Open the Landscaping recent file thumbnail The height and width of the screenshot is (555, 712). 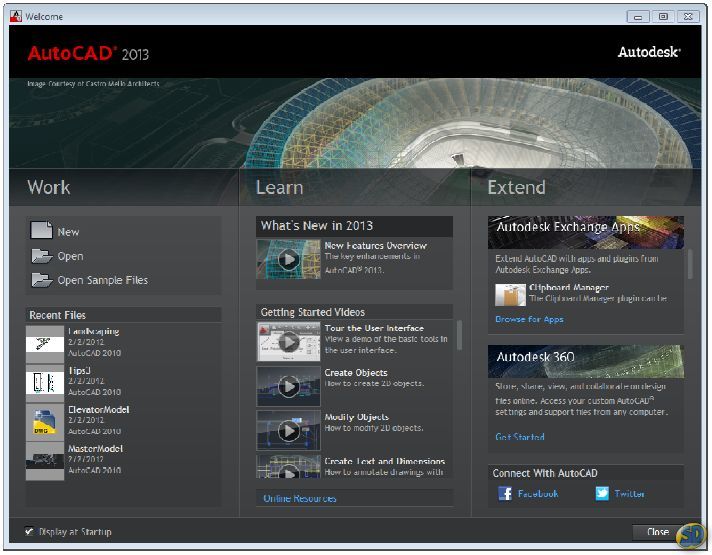click(x=45, y=344)
